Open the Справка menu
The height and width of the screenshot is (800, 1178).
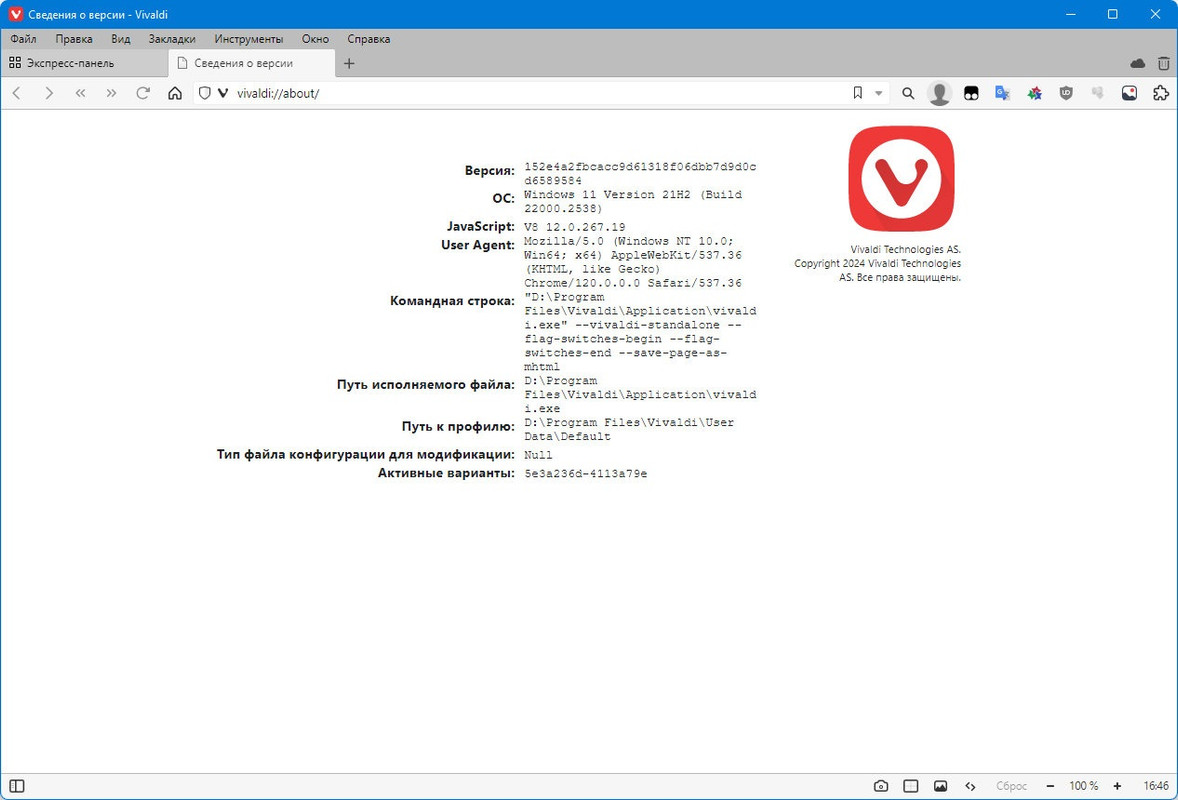(368, 39)
